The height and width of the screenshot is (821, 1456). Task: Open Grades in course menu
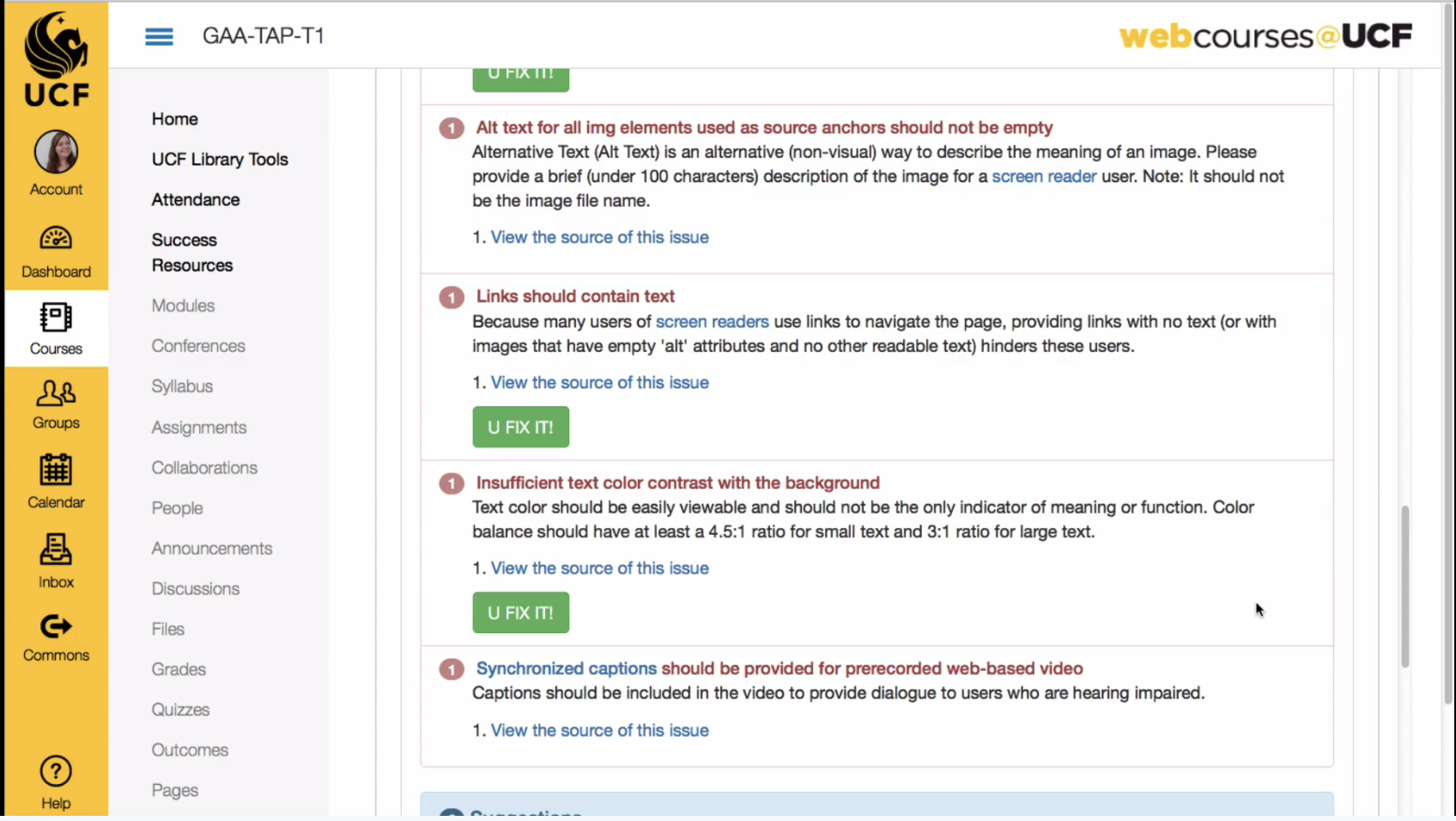coord(179,670)
